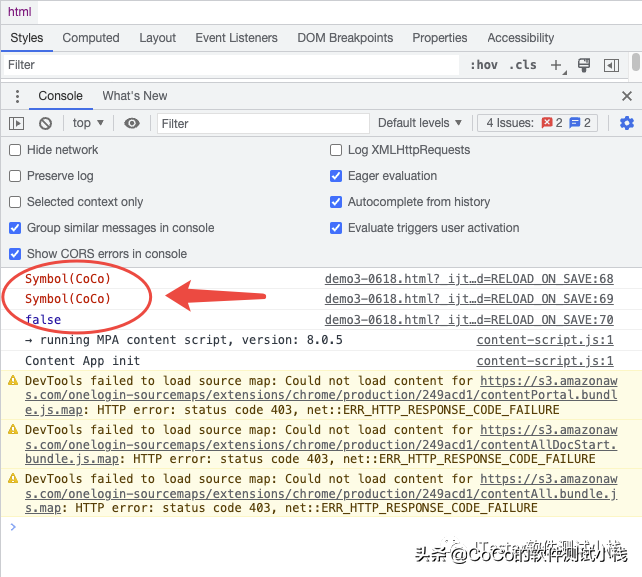Open the contentAllDocStart.bundle.js.map URL link
Screen dimensions: 642x577
[321, 444]
